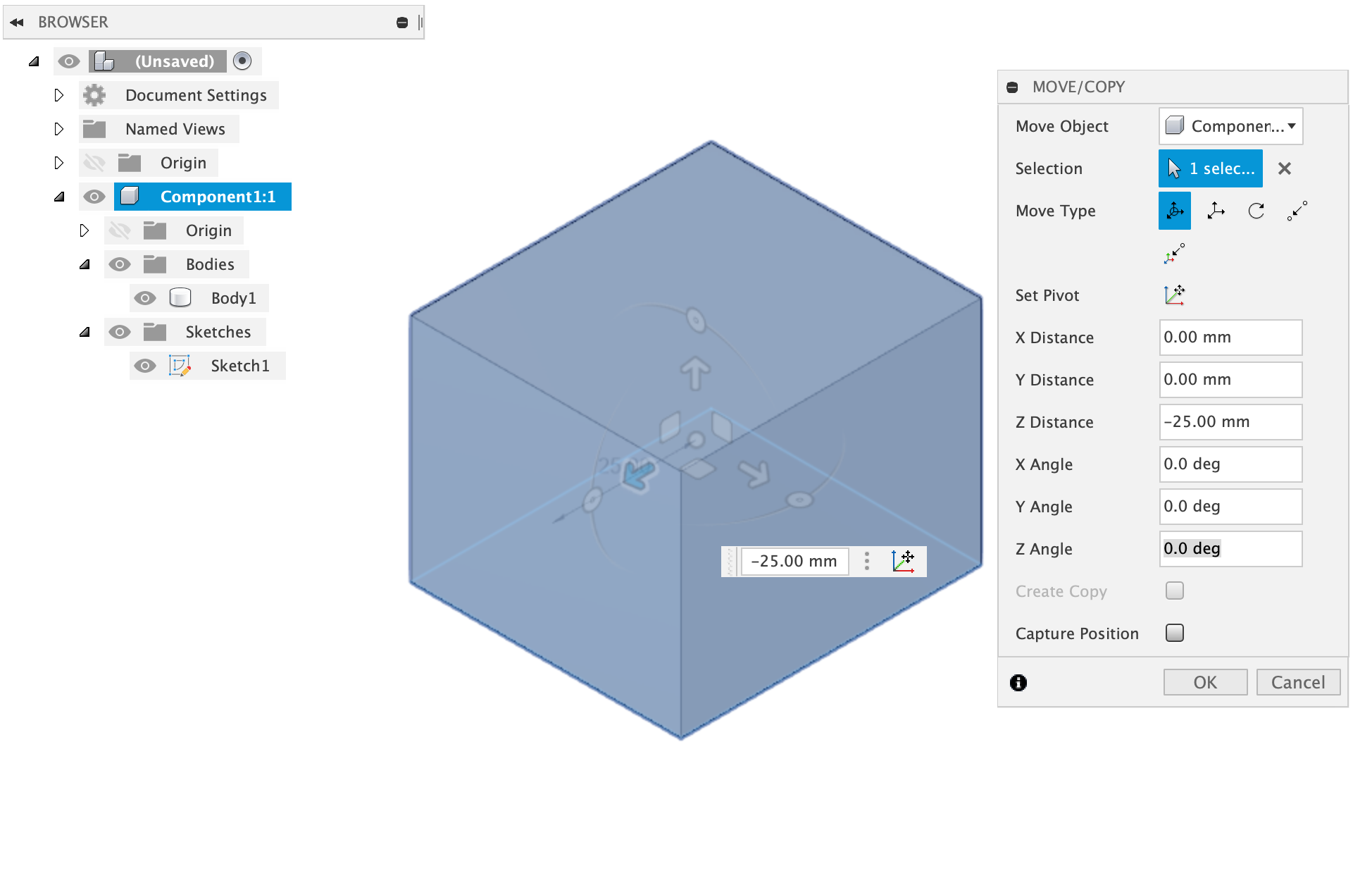The width and height of the screenshot is (1372, 890).
Task: Expand Origin under Component1:1
Action: 85,230
